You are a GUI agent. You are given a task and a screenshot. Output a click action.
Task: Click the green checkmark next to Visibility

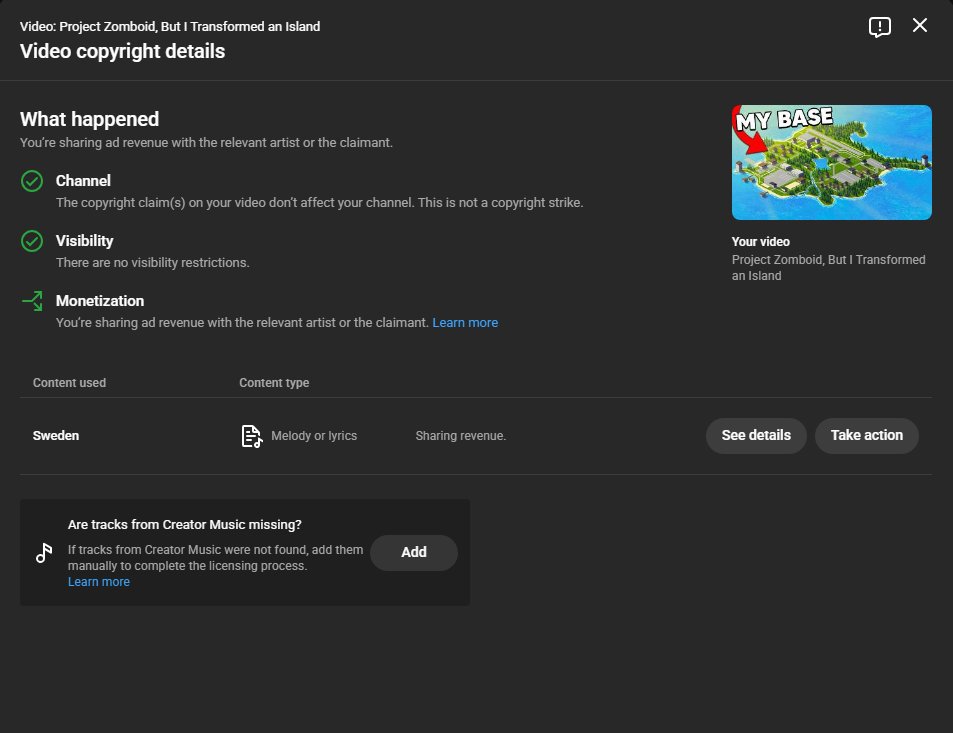coord(32,241)
